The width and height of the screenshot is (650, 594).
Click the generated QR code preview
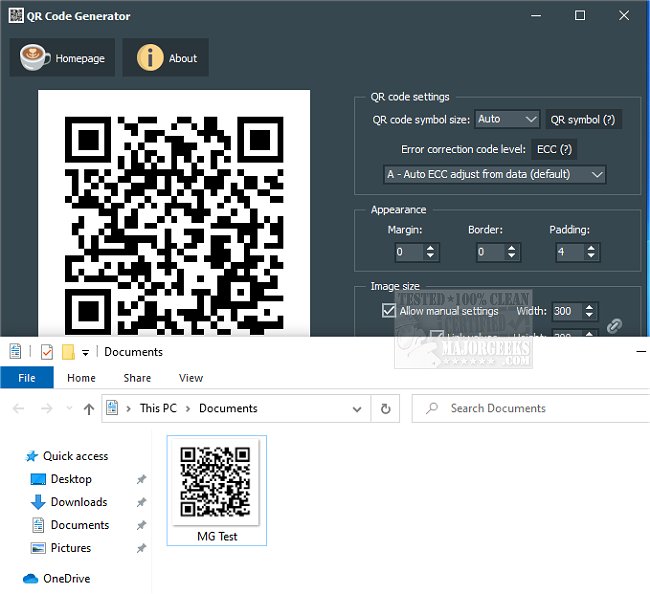click(174, 213)
